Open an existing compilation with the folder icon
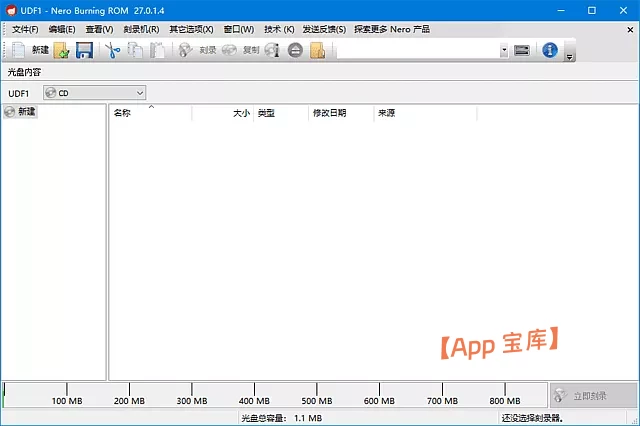The image size is (640, 426). 61,50
